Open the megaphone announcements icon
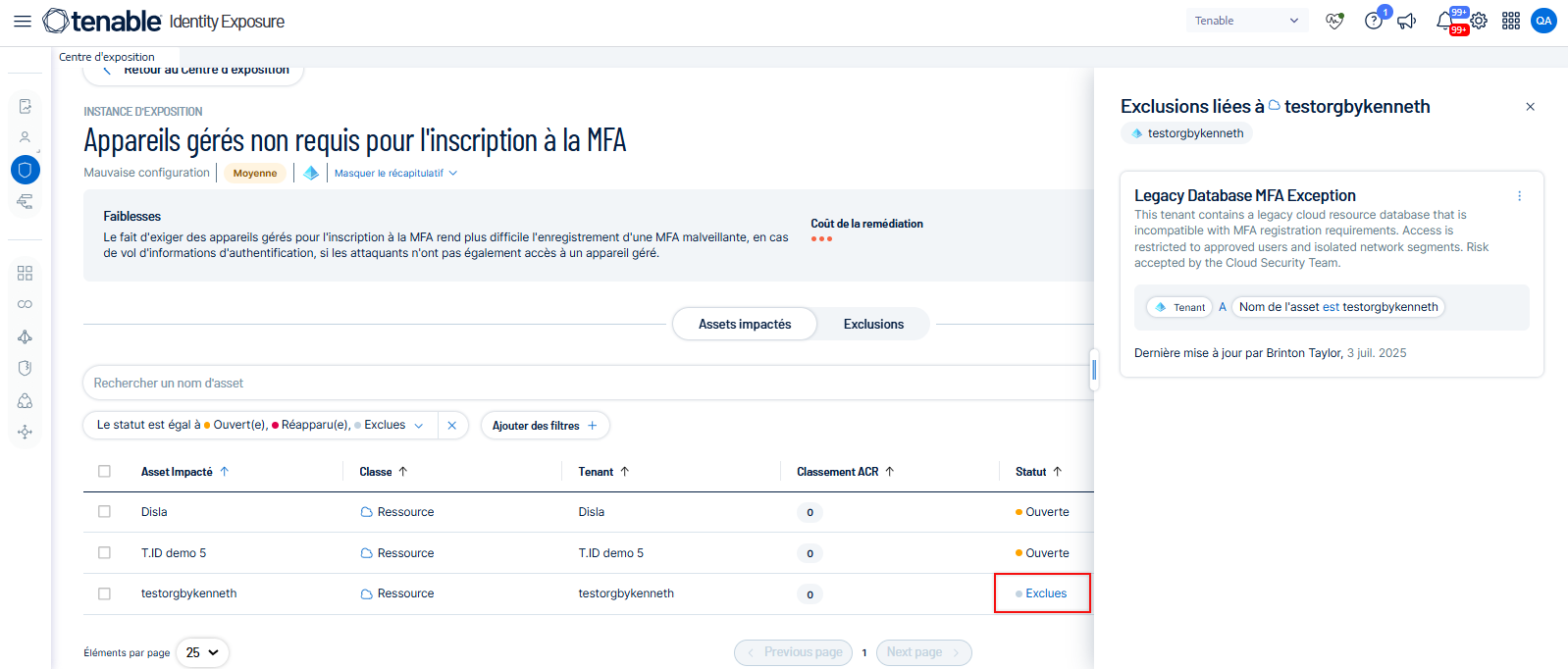 1407,21
